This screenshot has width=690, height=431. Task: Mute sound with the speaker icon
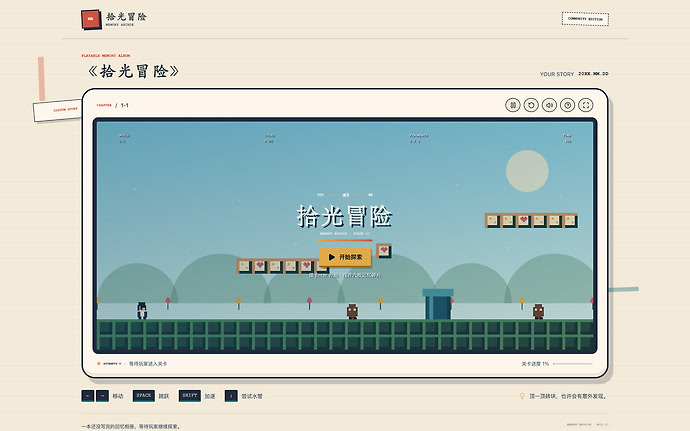coord(549,105)
